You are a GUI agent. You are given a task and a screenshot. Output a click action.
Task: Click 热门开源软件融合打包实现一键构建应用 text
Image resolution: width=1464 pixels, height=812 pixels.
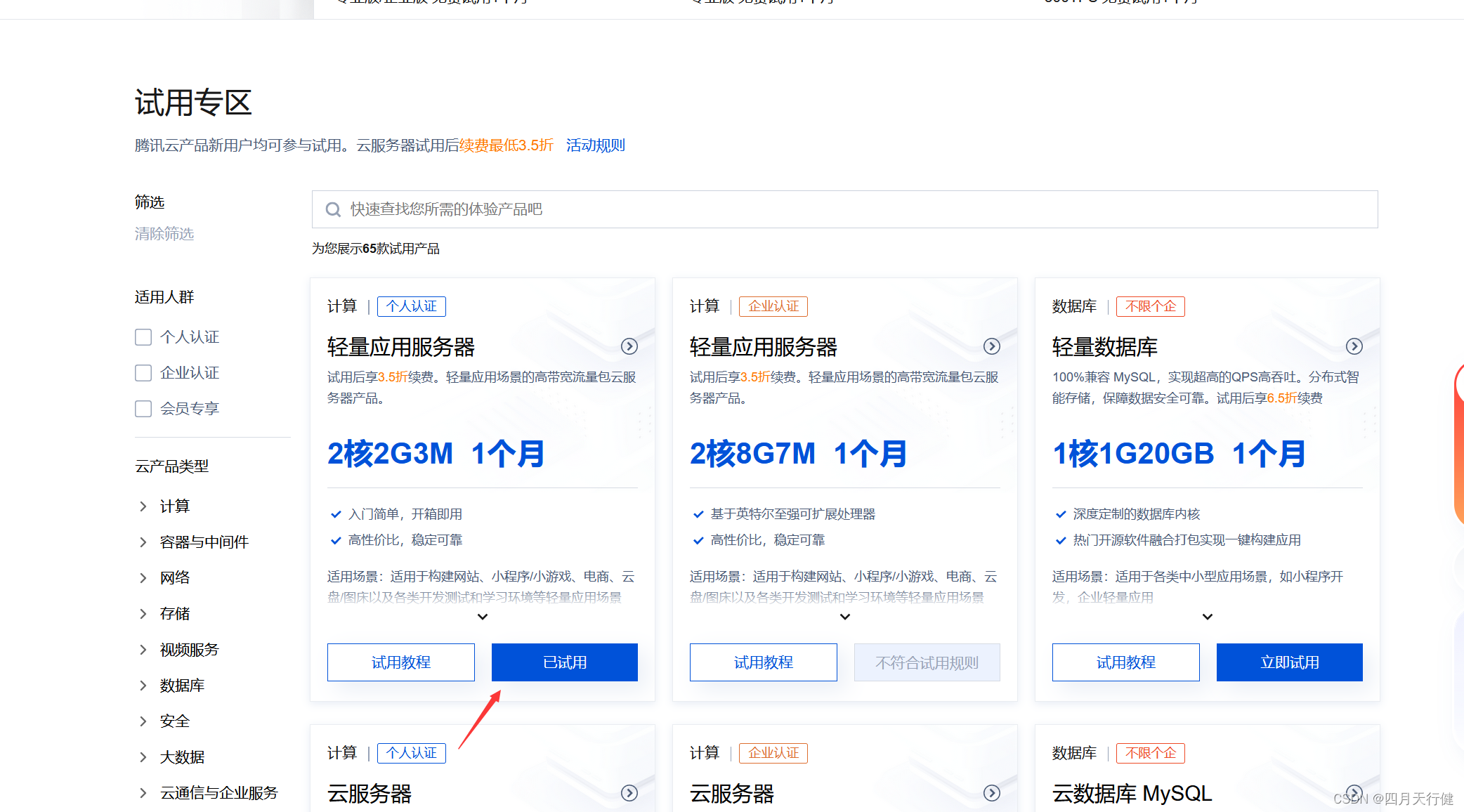tap(1187, 540)
